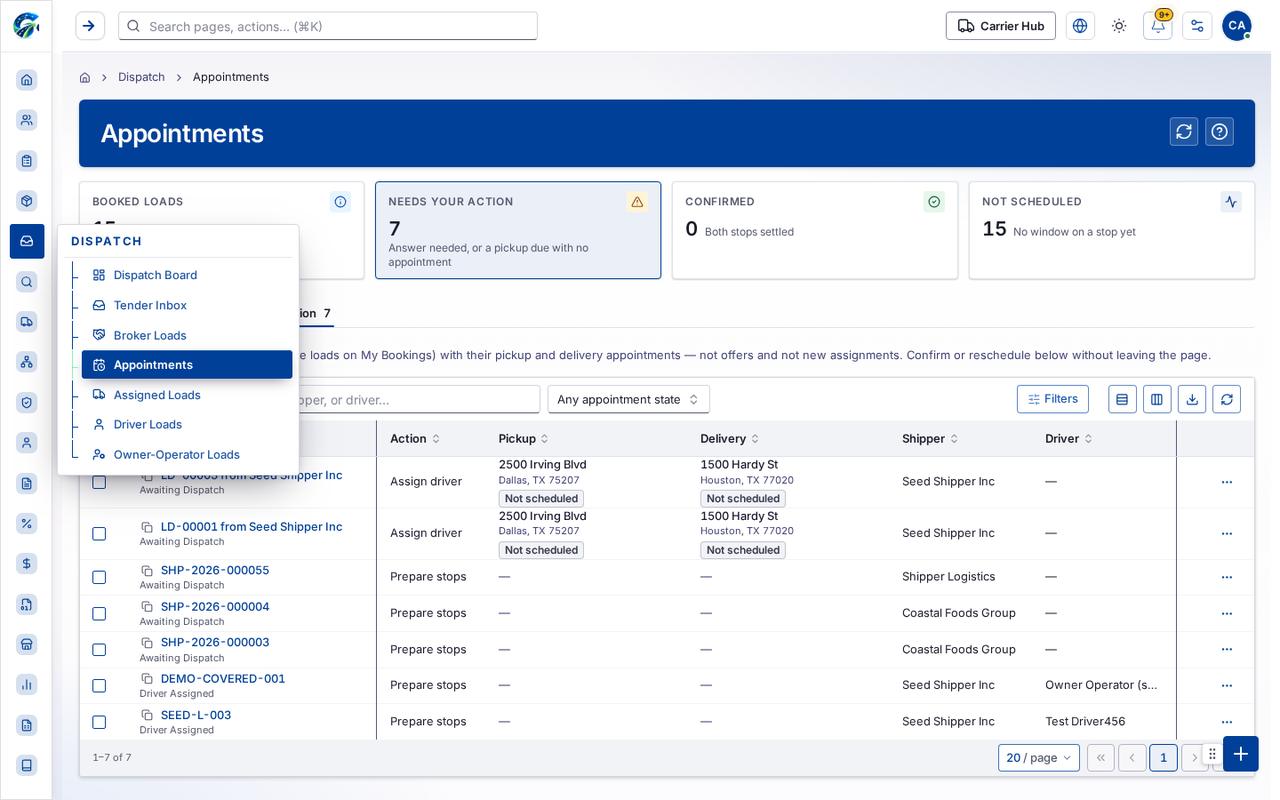The image size is (1280, 800).
Task: Click the globe language icon
Action: pyautogui.click(x=1080, y=26)
